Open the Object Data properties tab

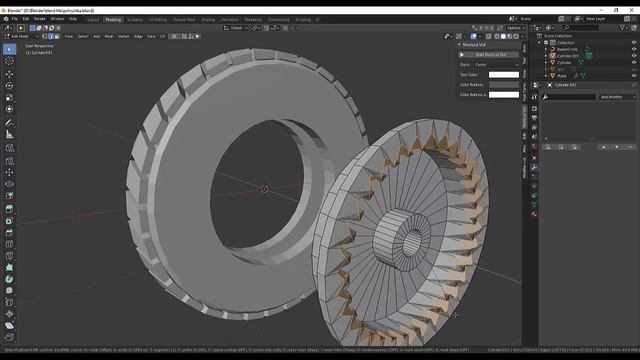pyautogui.click(x=534, y=204)
